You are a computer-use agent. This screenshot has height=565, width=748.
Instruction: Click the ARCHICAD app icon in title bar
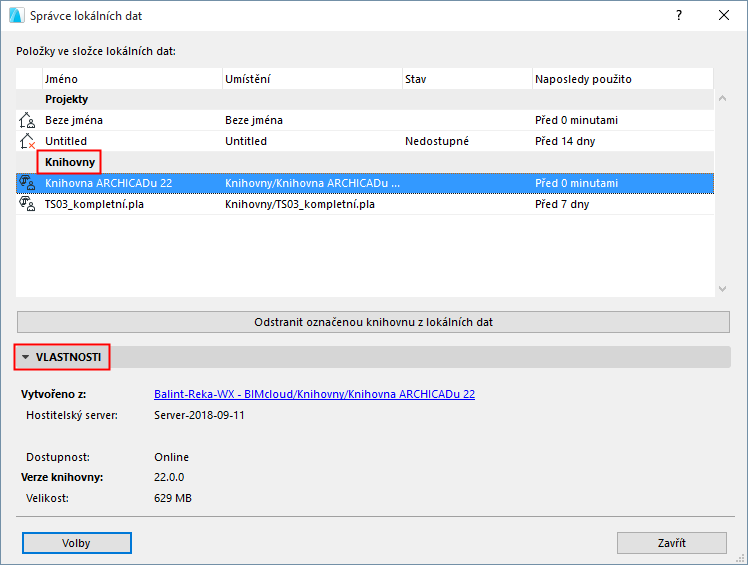(x=17, y=15)
